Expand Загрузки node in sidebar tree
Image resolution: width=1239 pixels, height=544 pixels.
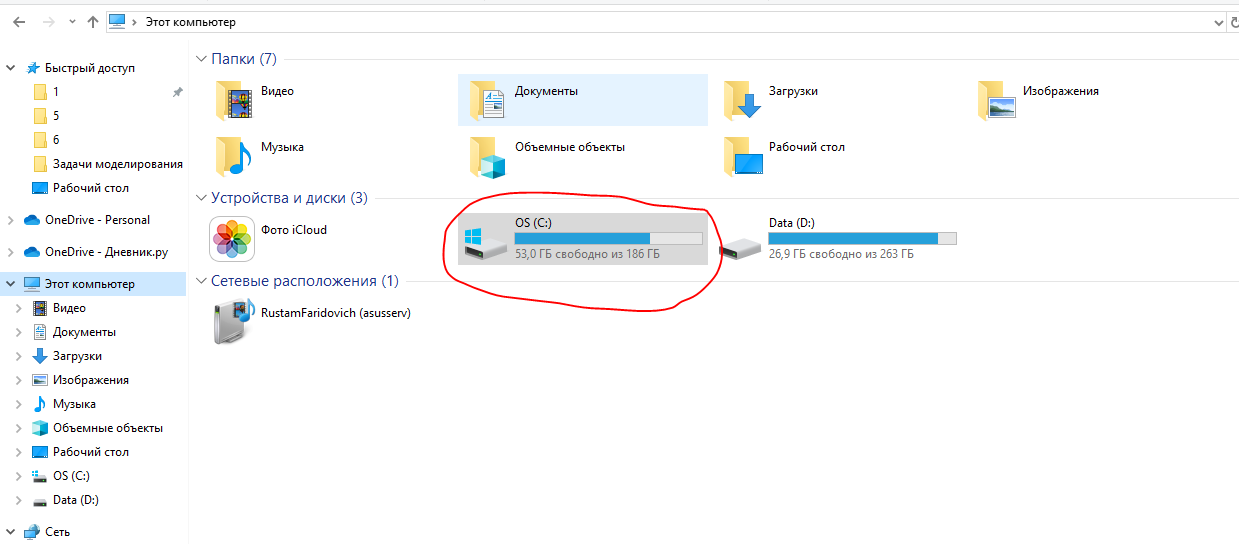(18, 356)
